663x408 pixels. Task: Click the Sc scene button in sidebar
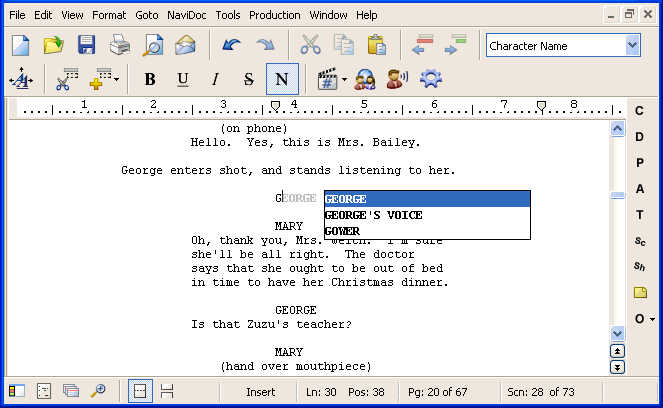point(640,241)
